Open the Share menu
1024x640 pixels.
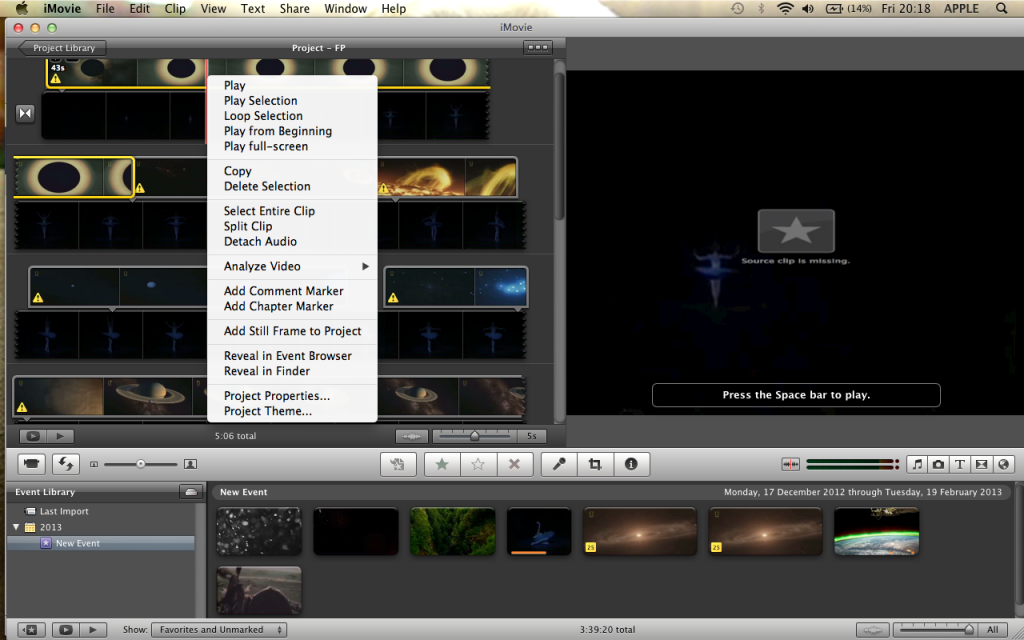pyautogui.click(x=295, y=8)
